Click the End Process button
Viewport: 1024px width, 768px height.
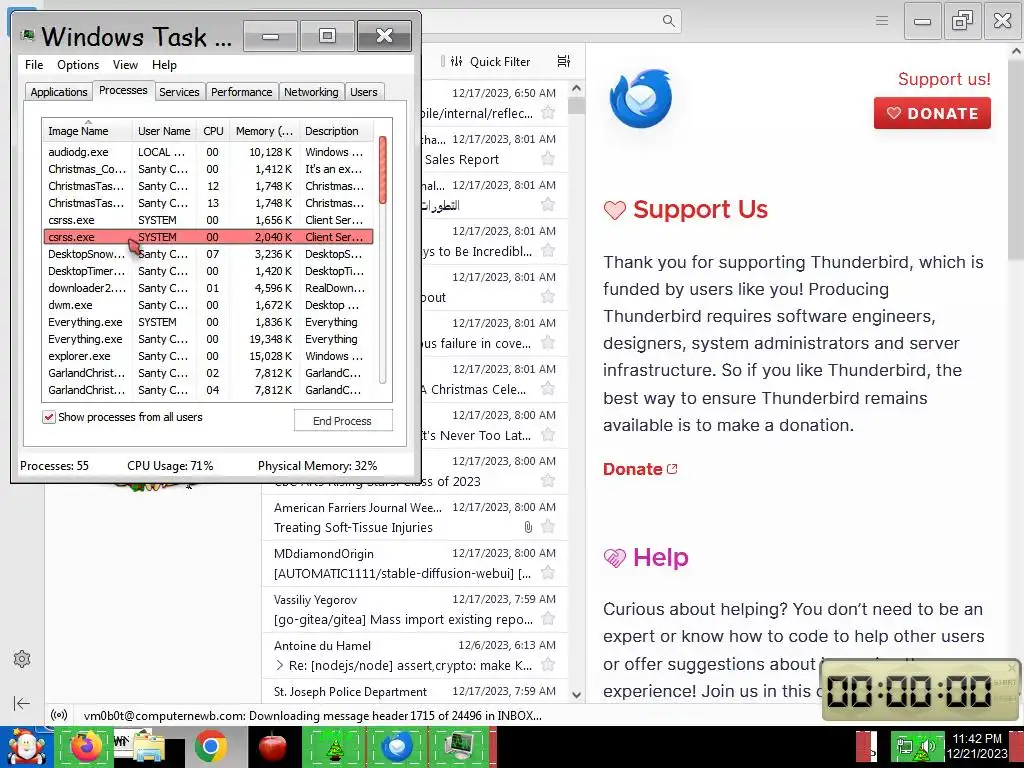click(x=343, y=421)
